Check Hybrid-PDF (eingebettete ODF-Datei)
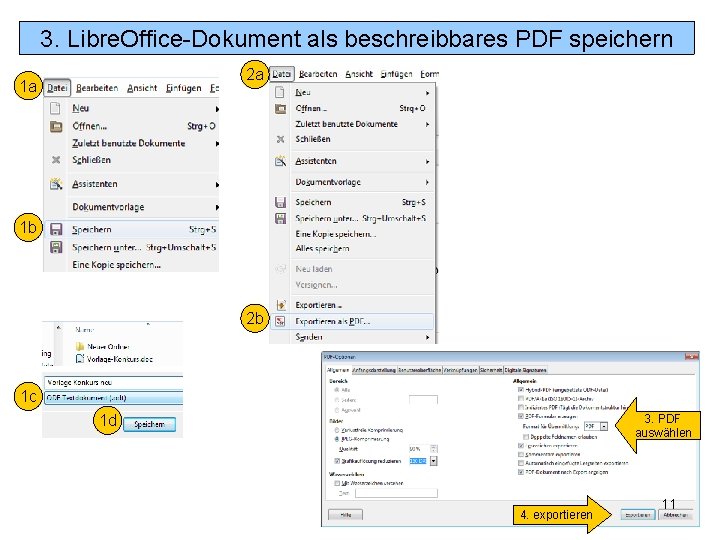The image size is (720, 540). [521, 390]
